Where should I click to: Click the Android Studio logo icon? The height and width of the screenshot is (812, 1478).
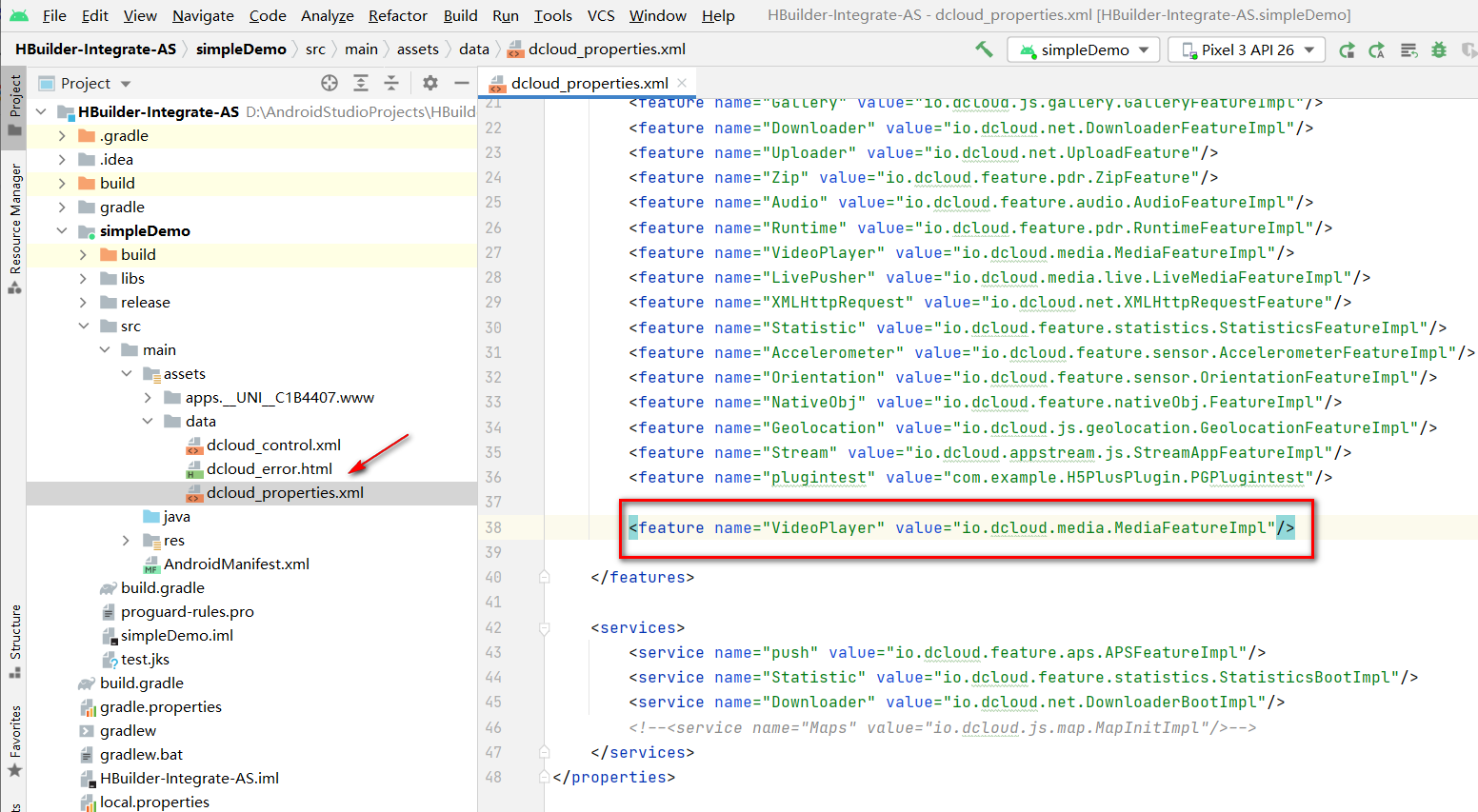click(19, 16)
